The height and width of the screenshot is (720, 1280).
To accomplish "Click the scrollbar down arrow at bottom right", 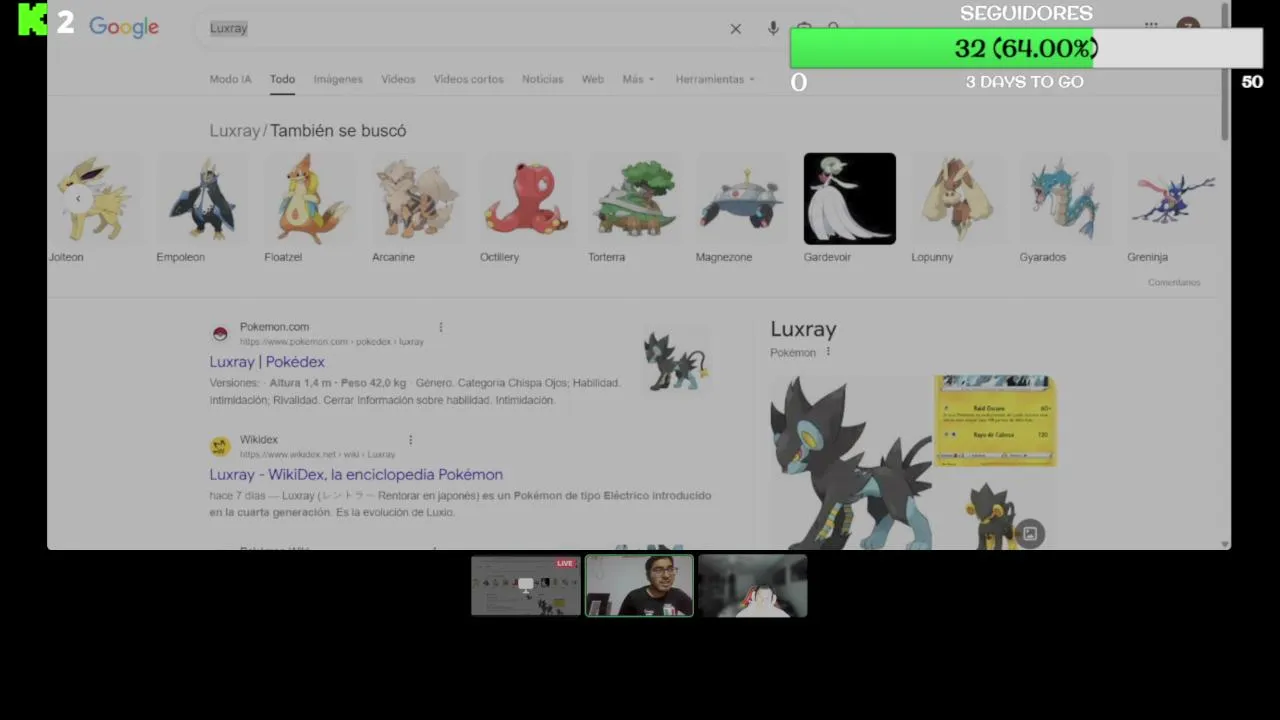I will pos(1225,544).
